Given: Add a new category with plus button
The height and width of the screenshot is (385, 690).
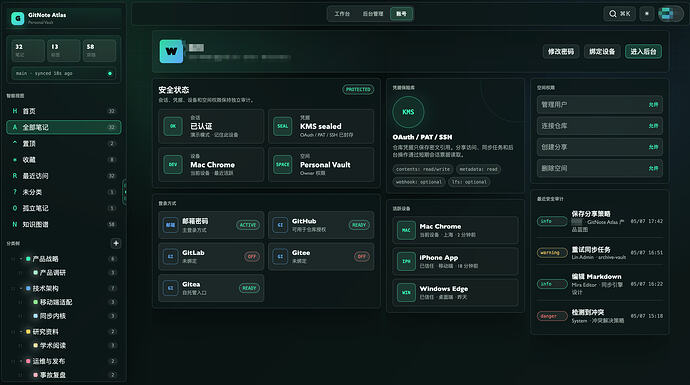Looking at the screenshot, I should 116,243.
